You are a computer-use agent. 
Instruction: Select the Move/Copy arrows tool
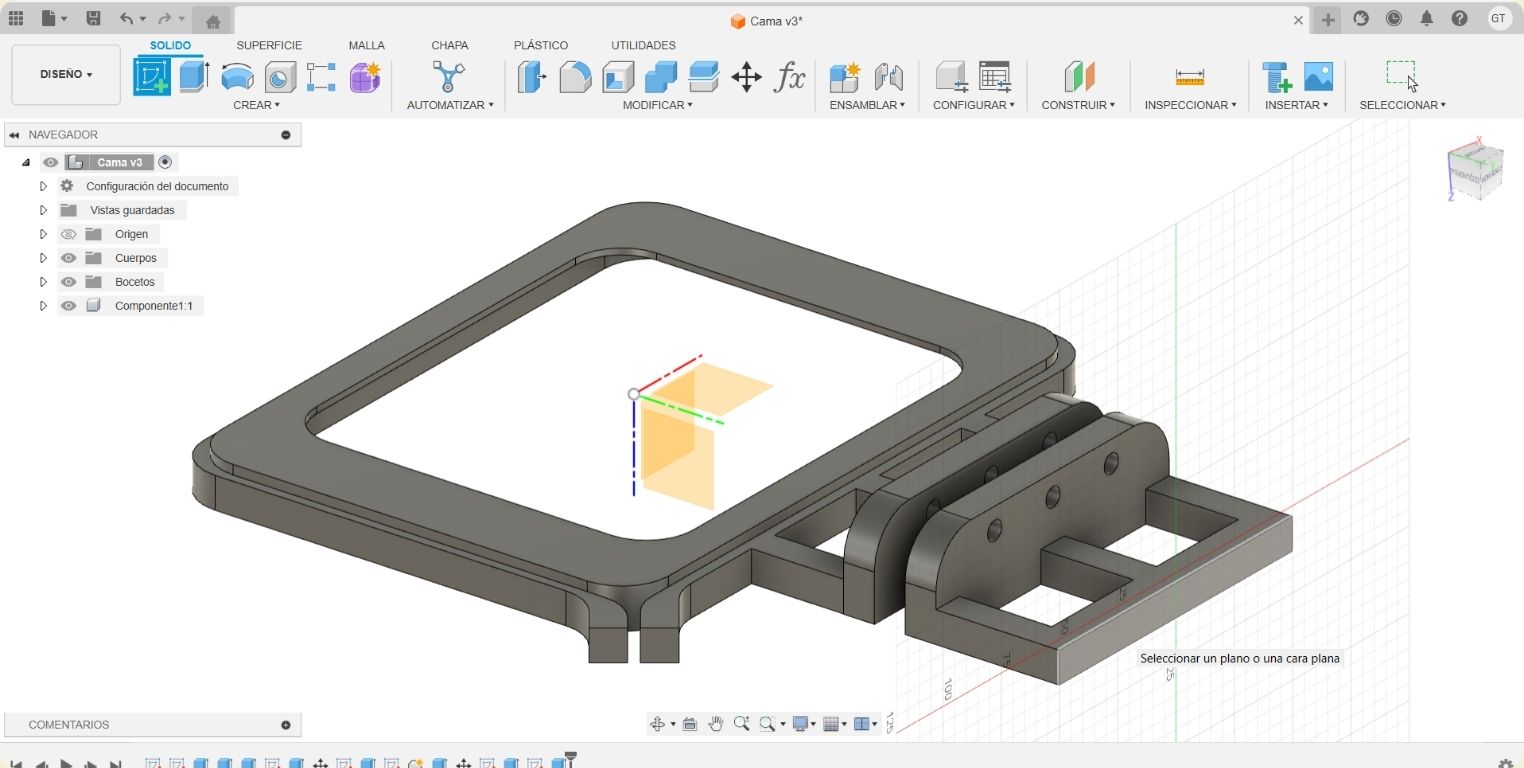tap(746, 77)
